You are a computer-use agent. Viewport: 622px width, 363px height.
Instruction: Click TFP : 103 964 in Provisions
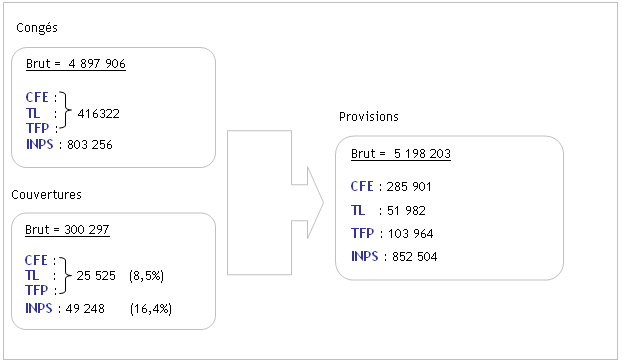click(392, 233)
